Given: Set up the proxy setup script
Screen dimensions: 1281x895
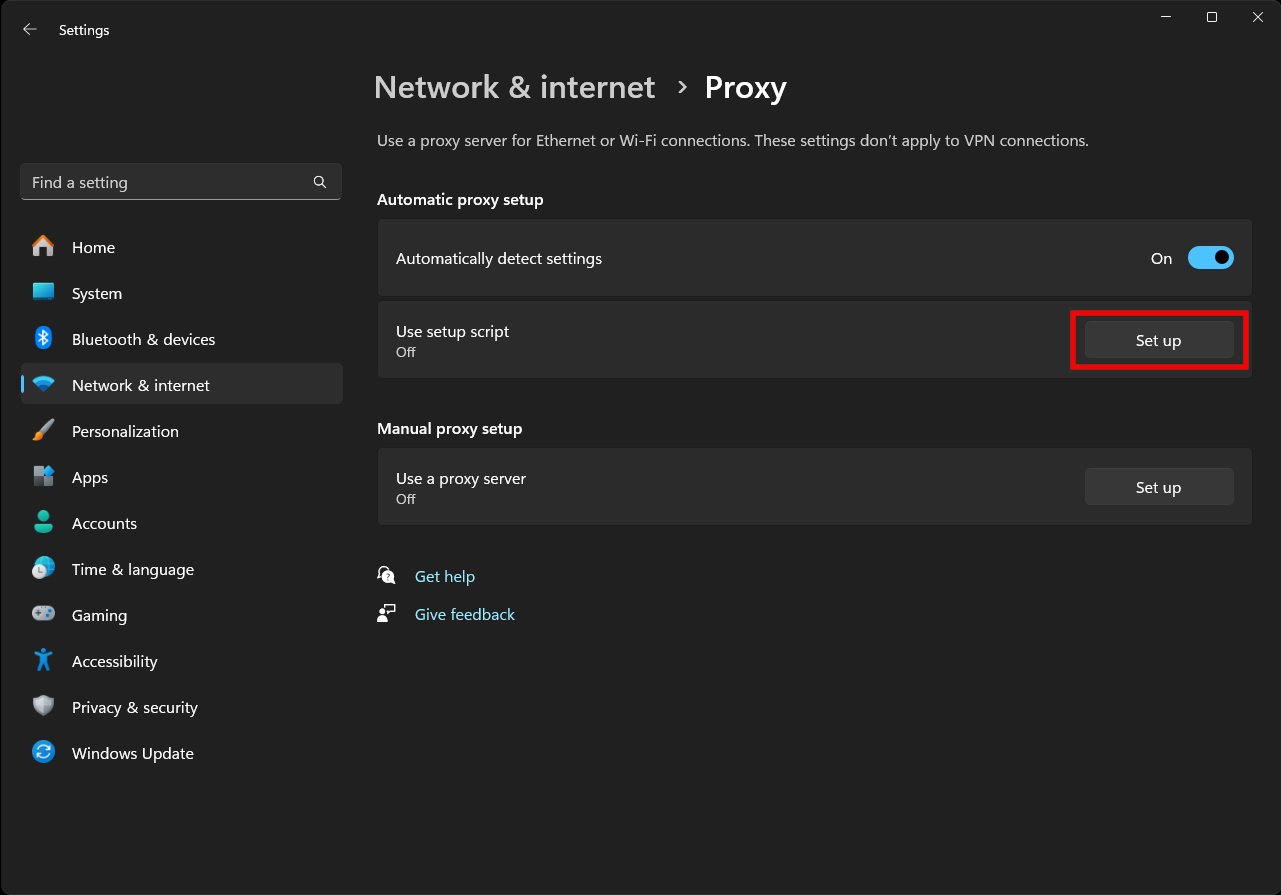Looking at the screenshot, I should pos(1158,341).
